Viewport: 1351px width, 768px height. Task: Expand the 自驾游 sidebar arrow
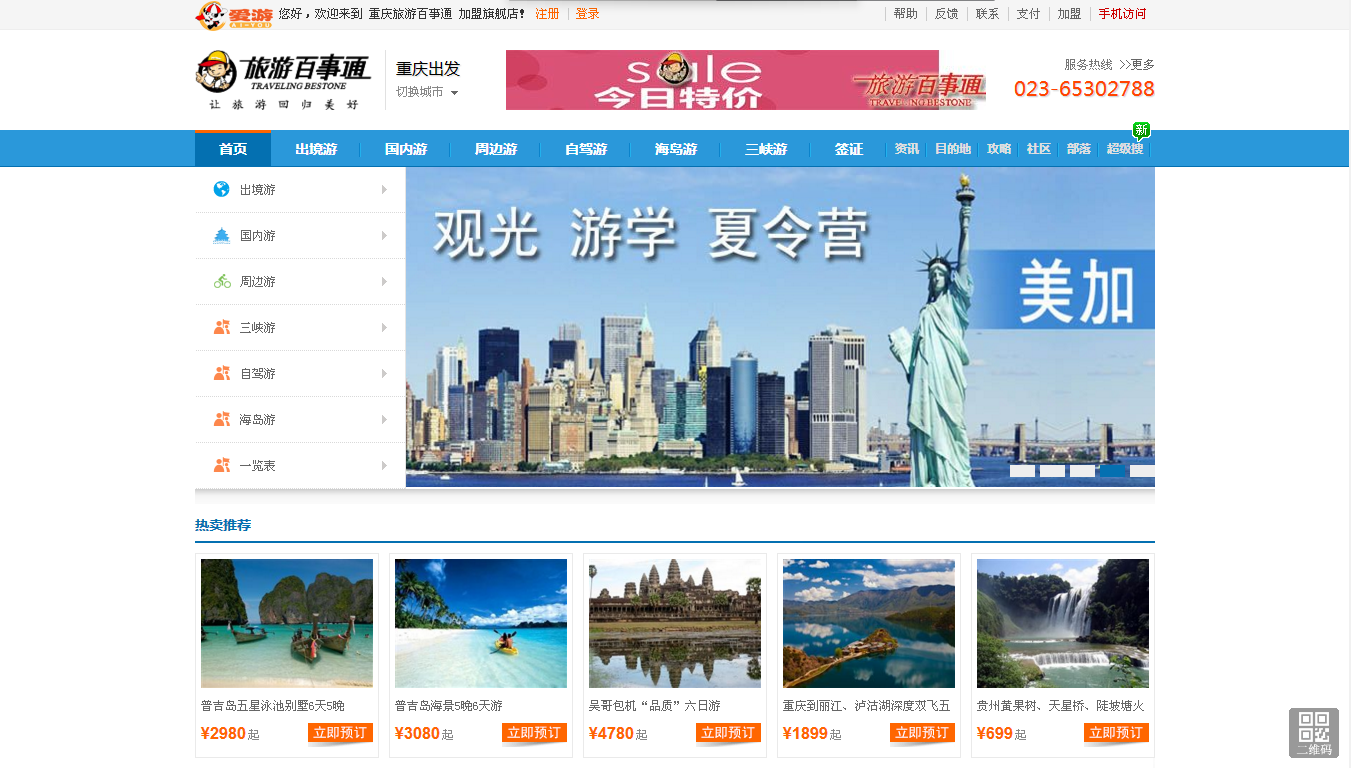[384, 373]
